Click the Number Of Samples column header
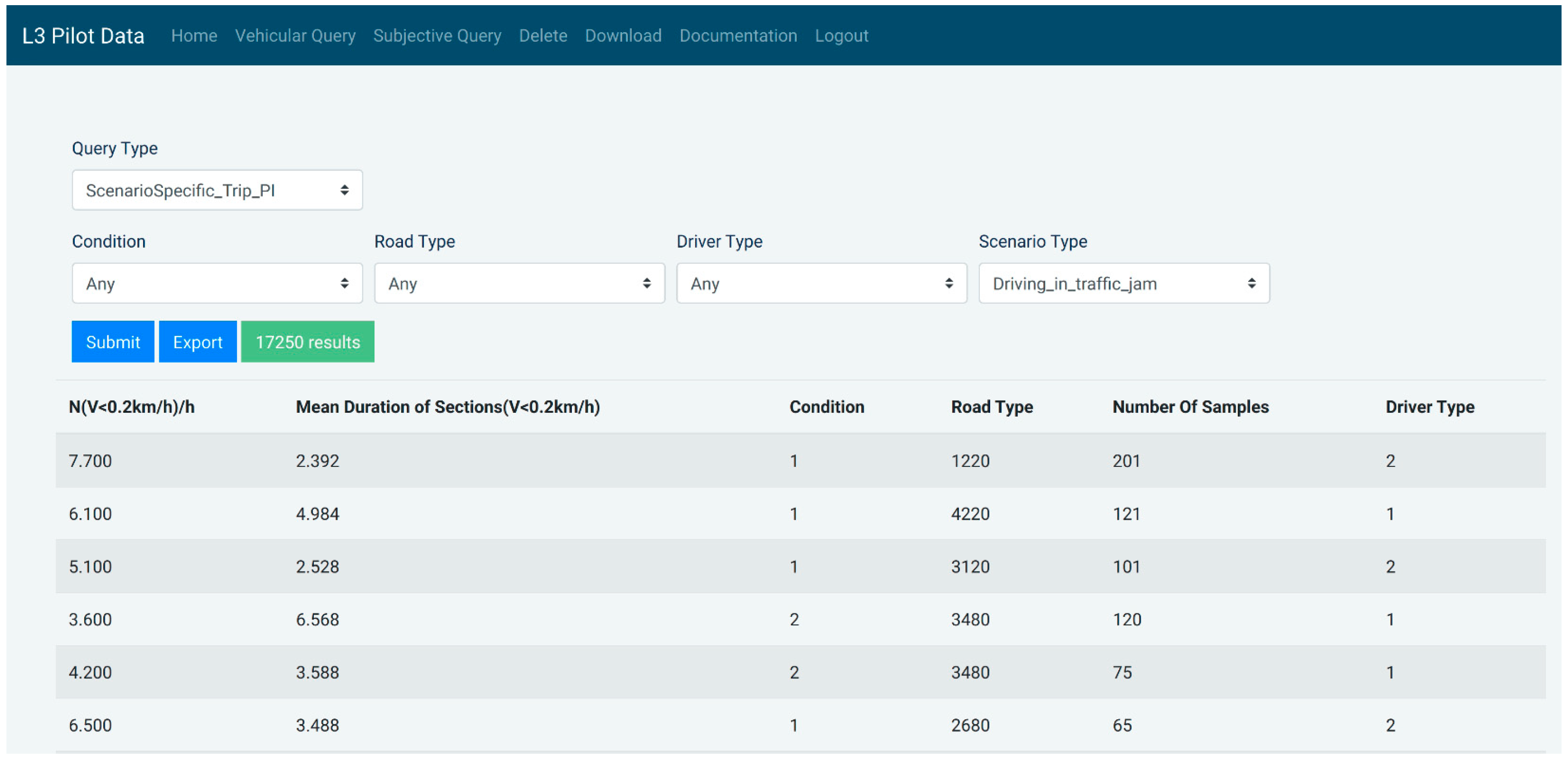Image resolution: width=1568 pixels, height=761 pixels. (x=1190, y=407)
